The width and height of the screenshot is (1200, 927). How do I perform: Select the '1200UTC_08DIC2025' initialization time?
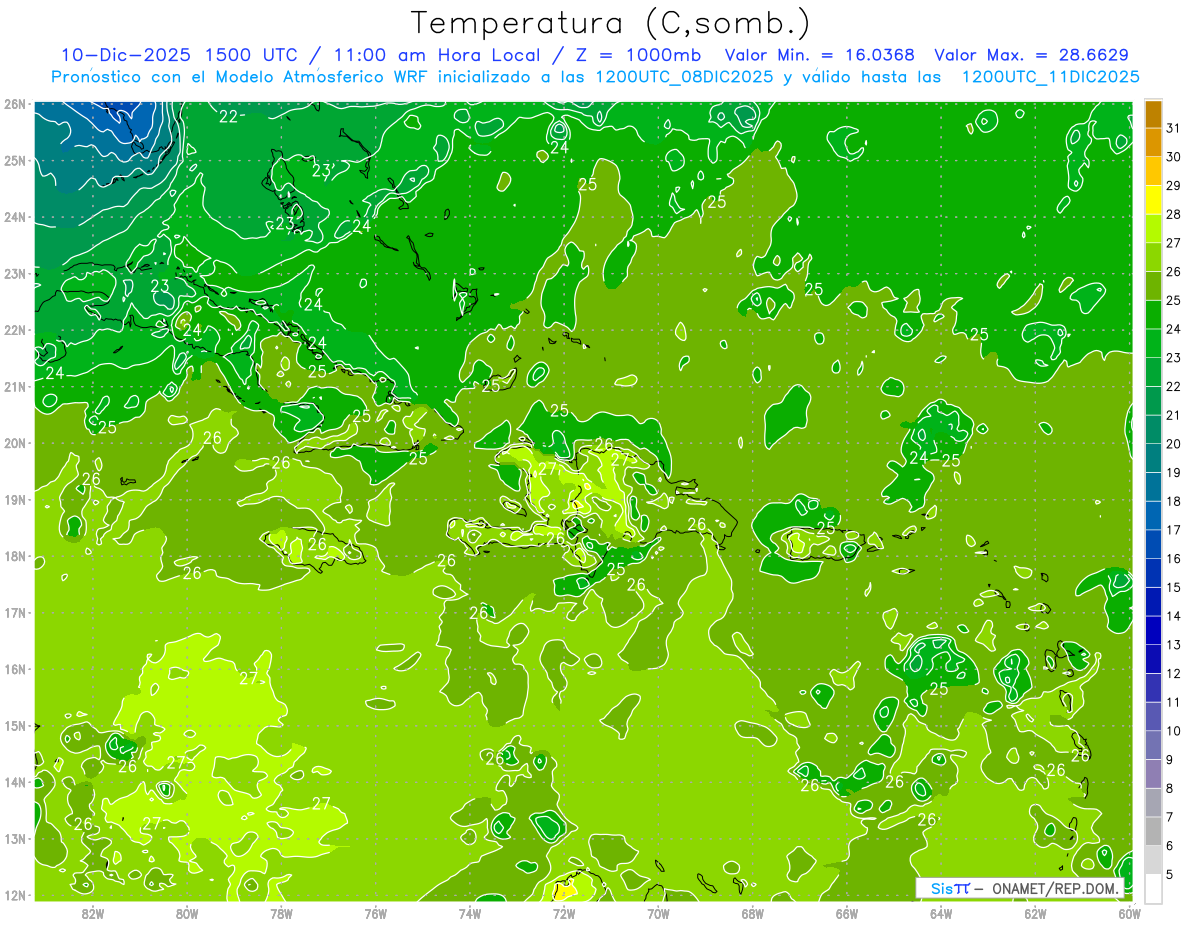[683, 76]
